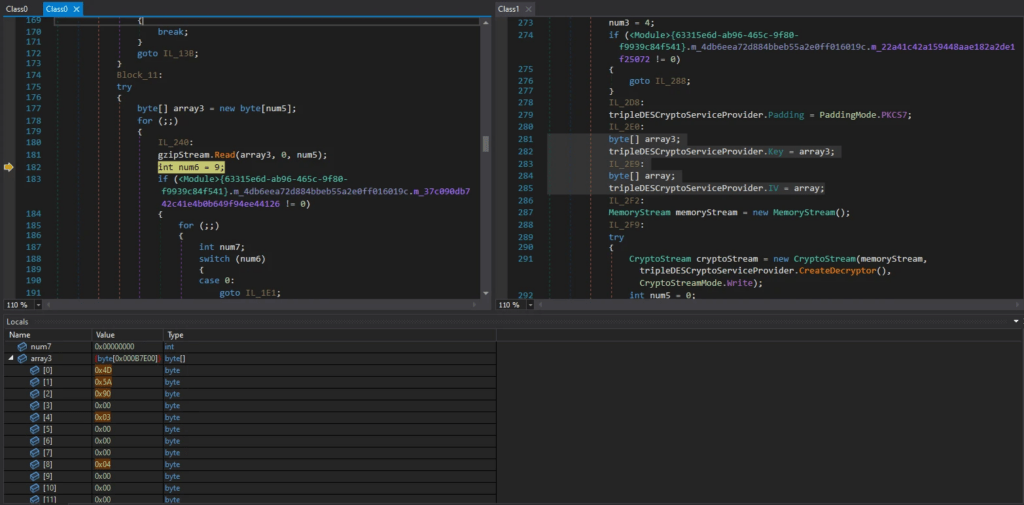Open the Locals panel options dropdown arrow
Viewport: 1024px width, 505px height.
pyautogui.click(x=1016, y=321)
